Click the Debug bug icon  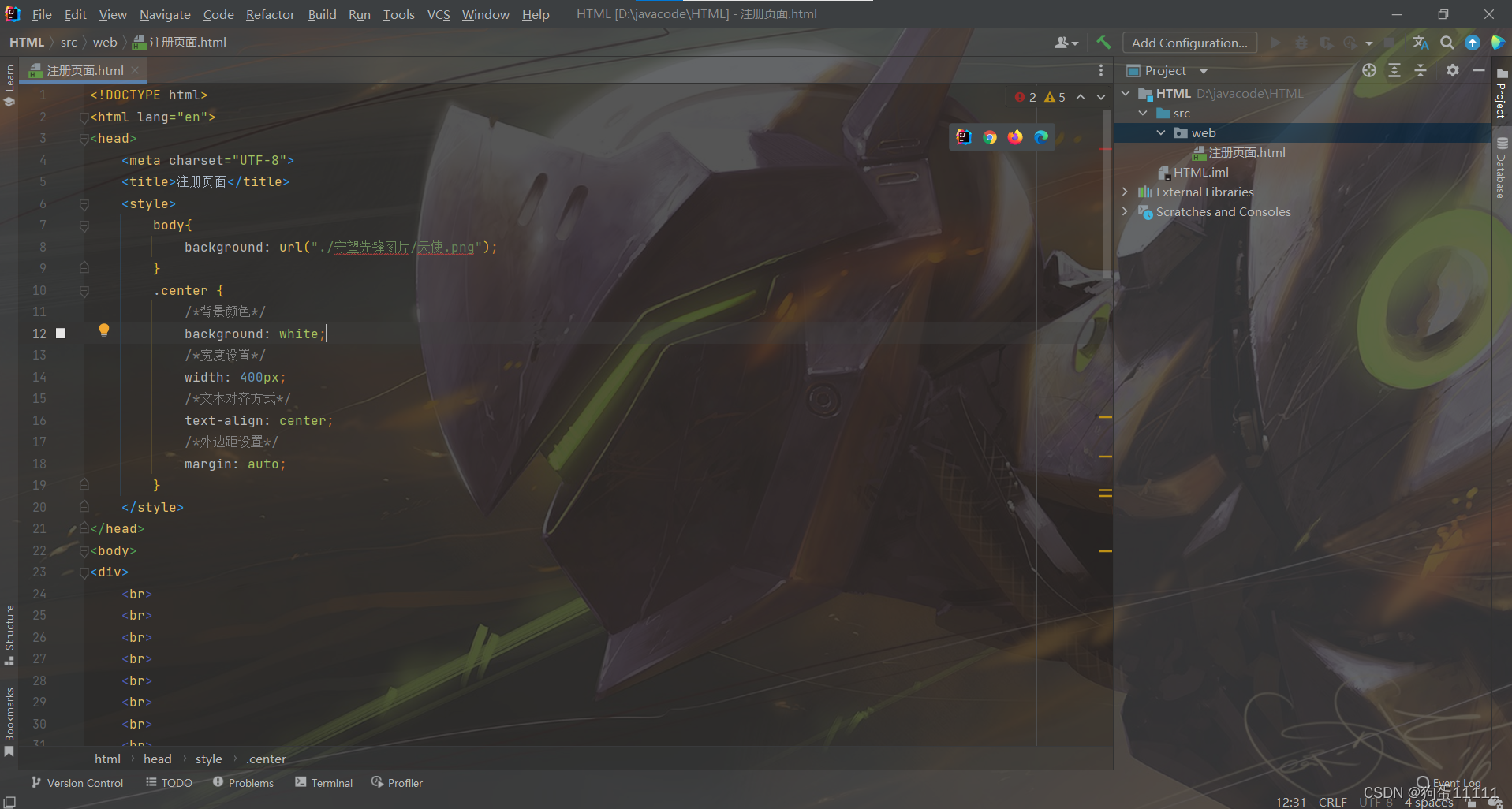pos(1301,43)
